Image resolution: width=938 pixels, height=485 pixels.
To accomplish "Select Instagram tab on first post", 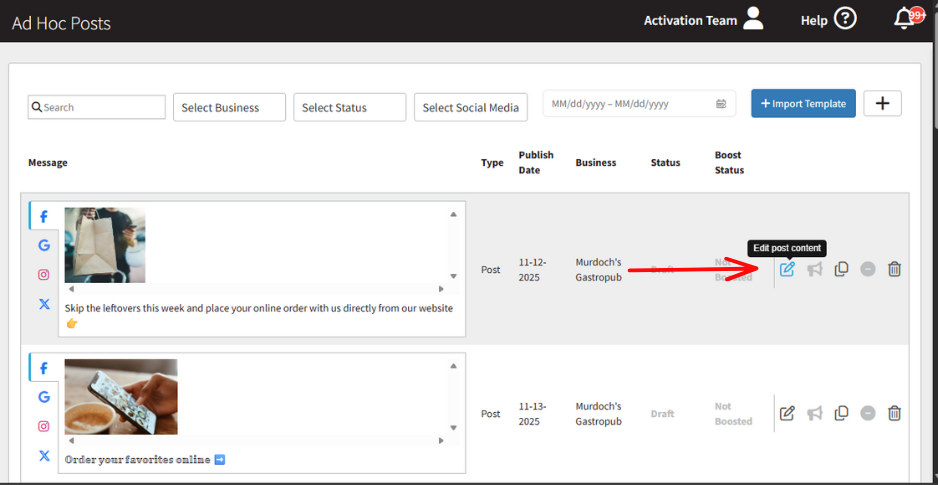I will tap(44, 274).
